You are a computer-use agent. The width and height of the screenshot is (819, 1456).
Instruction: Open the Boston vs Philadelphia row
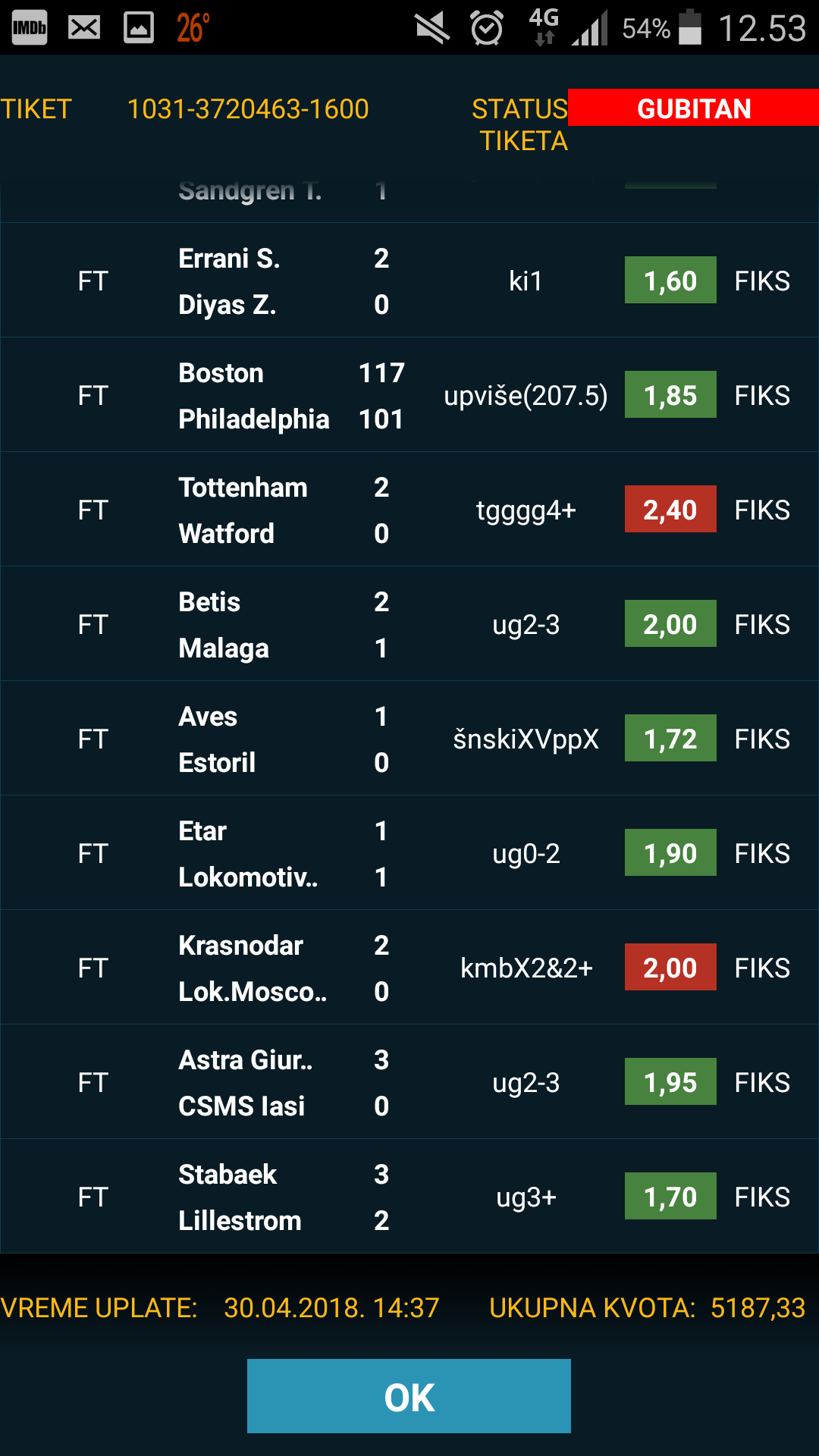point(409,395)
